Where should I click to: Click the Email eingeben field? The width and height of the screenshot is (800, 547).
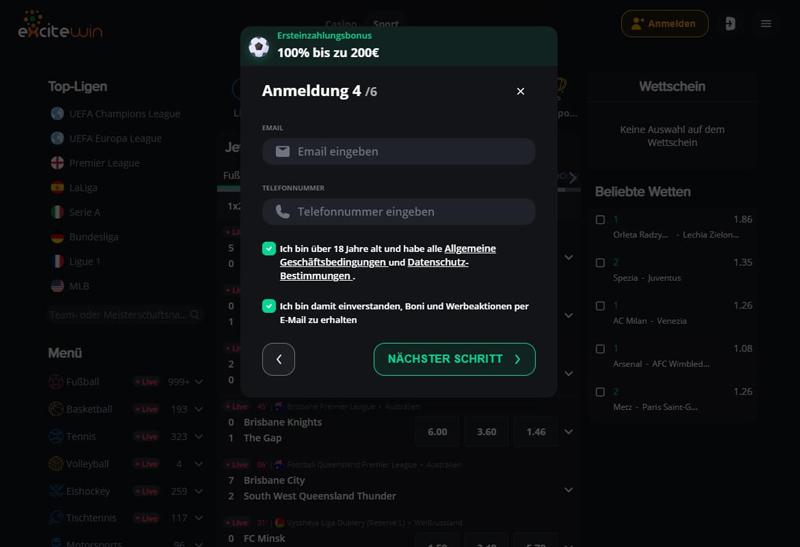coord(398,152)
